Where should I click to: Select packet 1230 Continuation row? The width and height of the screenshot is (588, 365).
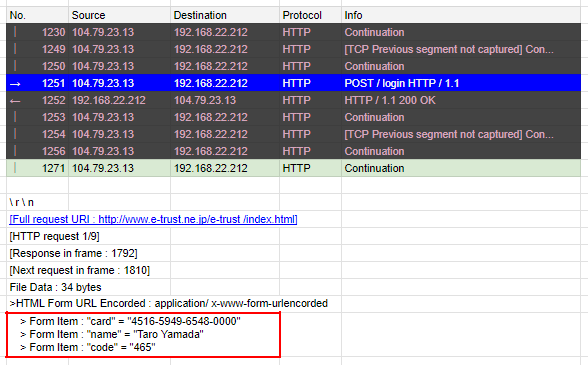tap(293, 32)
